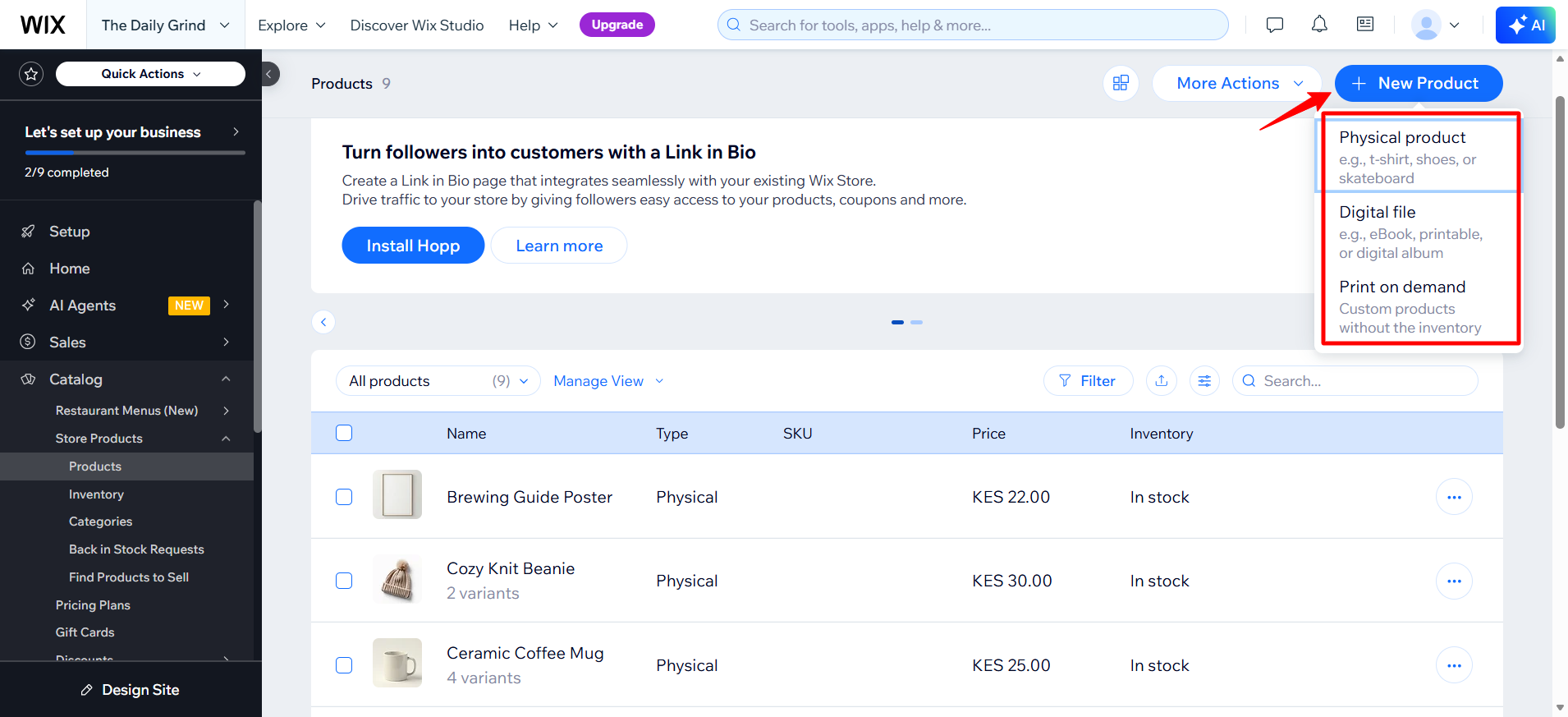Open more options for Ceramic Coffee Mug

click(x=1454, y=665)
